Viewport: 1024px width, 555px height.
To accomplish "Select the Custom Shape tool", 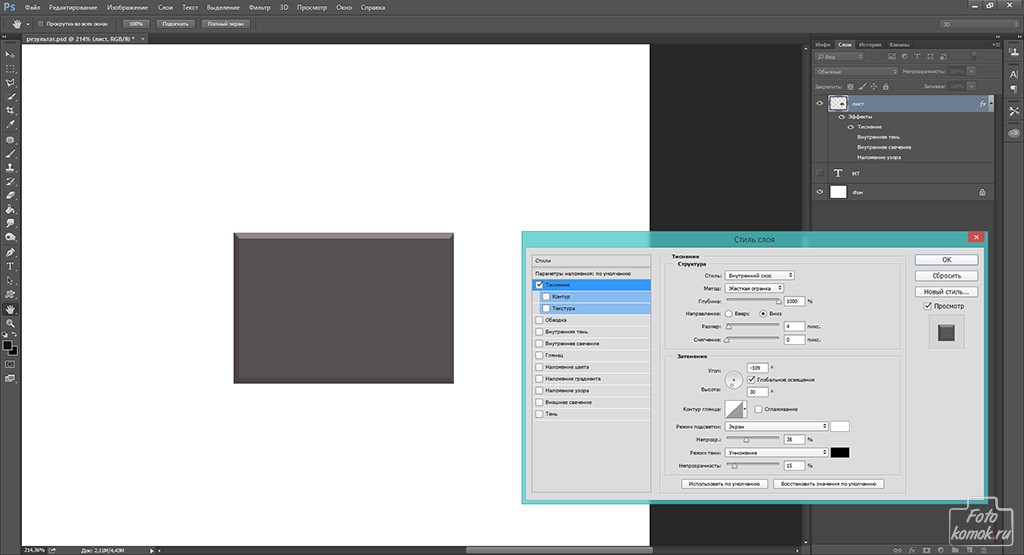I will 10,294.
